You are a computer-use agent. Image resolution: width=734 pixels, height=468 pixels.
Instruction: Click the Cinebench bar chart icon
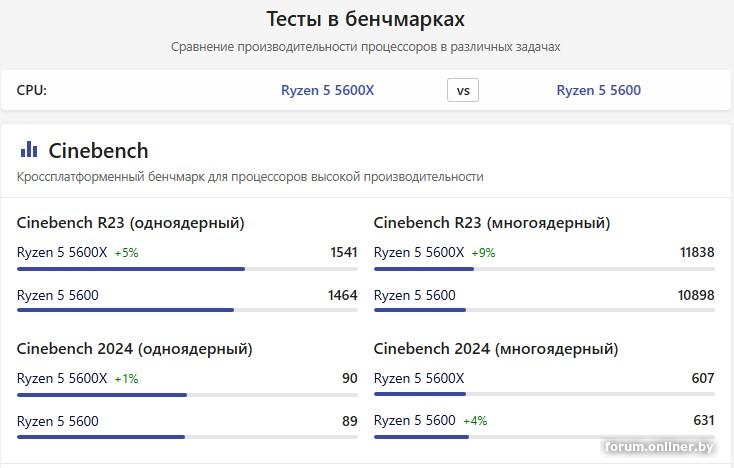(x=29, y=150)
